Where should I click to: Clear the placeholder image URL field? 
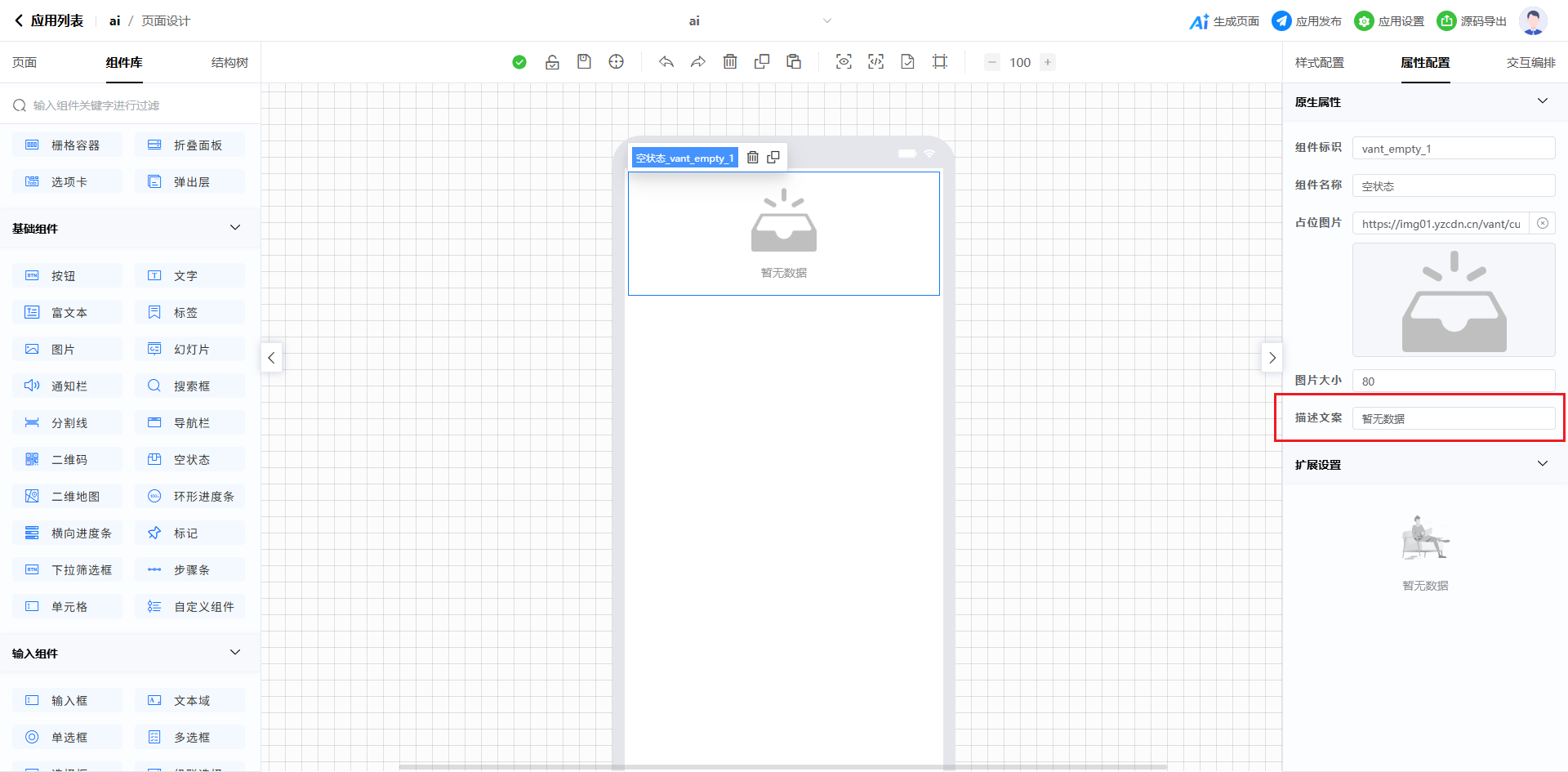point(1543,223)
